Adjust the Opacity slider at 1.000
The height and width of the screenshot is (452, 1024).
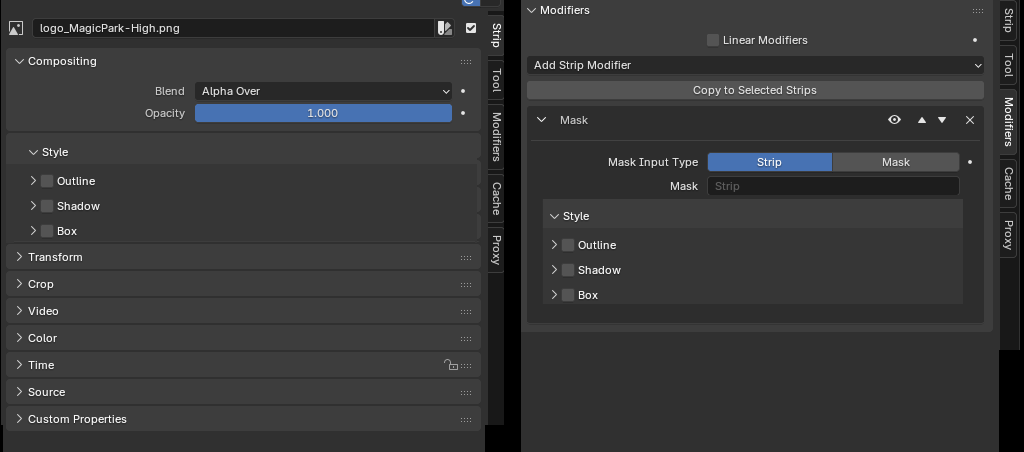(323, 113)
